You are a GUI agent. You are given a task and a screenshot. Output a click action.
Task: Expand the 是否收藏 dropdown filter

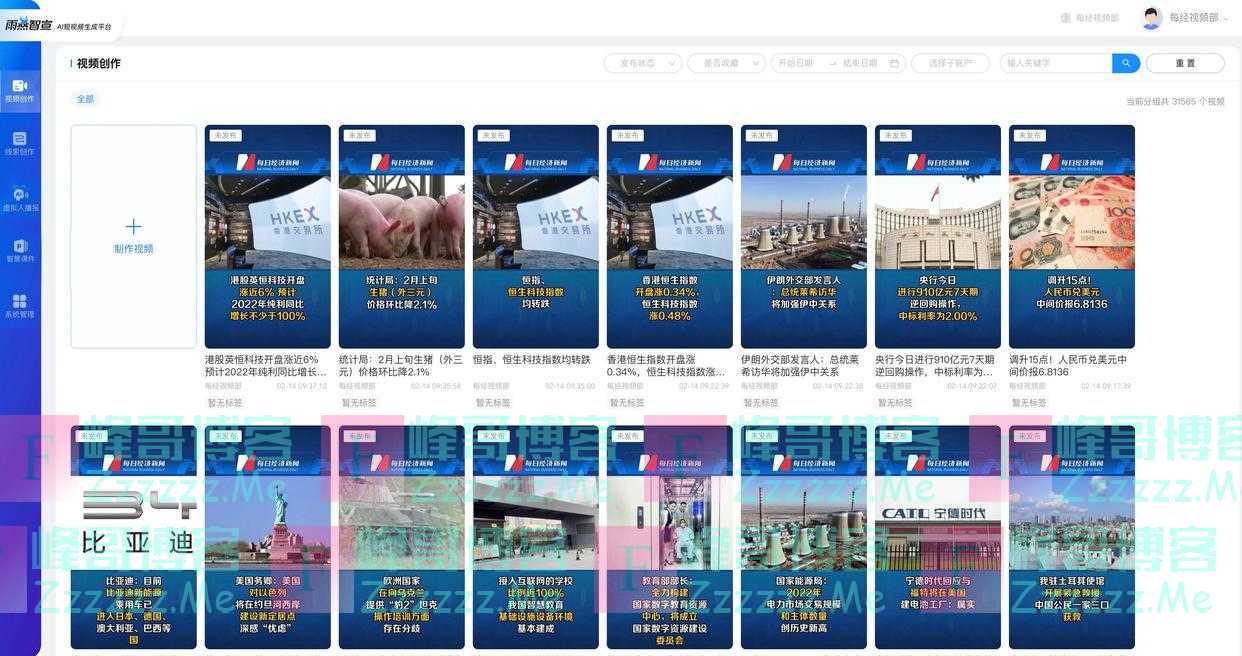click(726, 63)
